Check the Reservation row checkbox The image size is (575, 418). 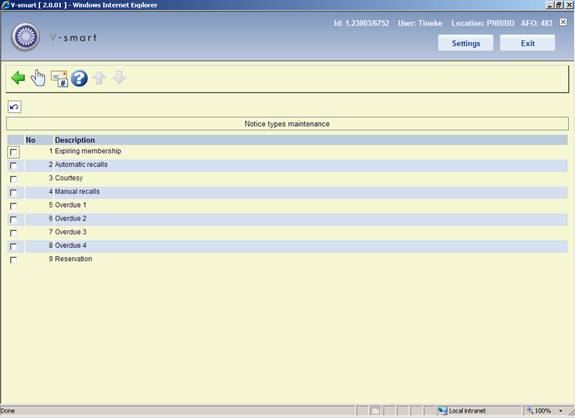[x=13, y=260]
